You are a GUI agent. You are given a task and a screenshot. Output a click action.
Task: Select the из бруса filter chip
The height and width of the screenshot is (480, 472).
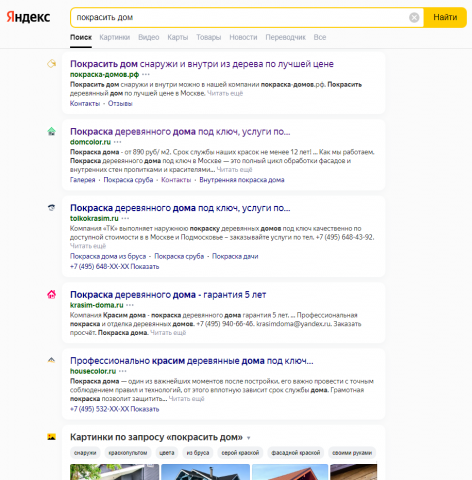(198, 453)
